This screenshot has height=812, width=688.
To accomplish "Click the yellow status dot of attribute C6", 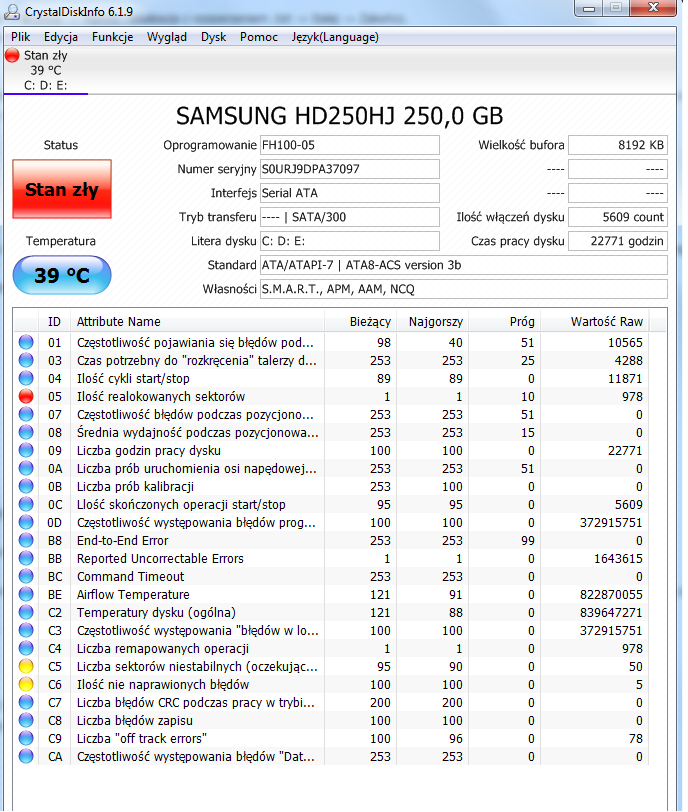I will tap(26, 685).
